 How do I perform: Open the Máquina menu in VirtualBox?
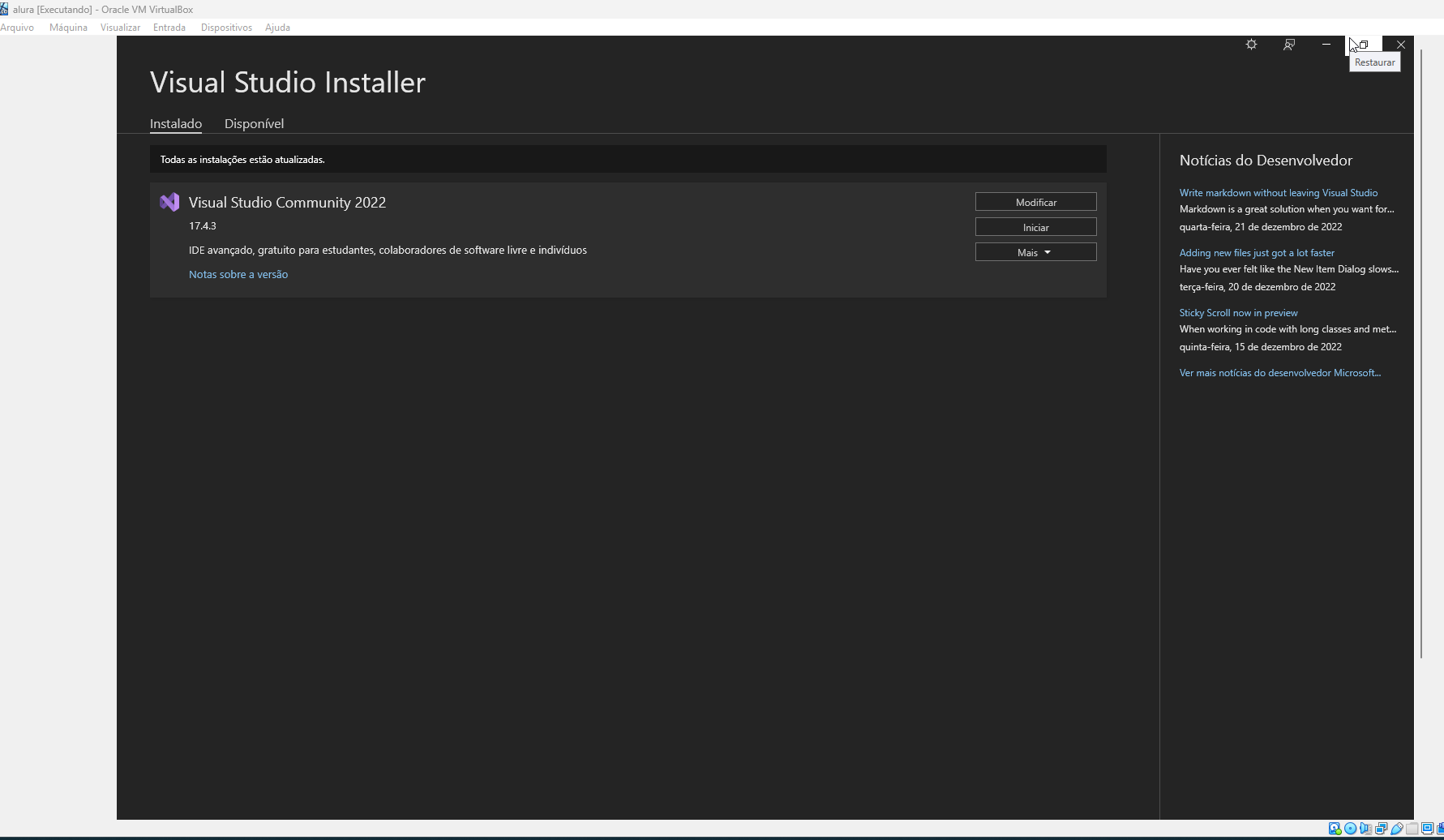click(x=68, y=28)
